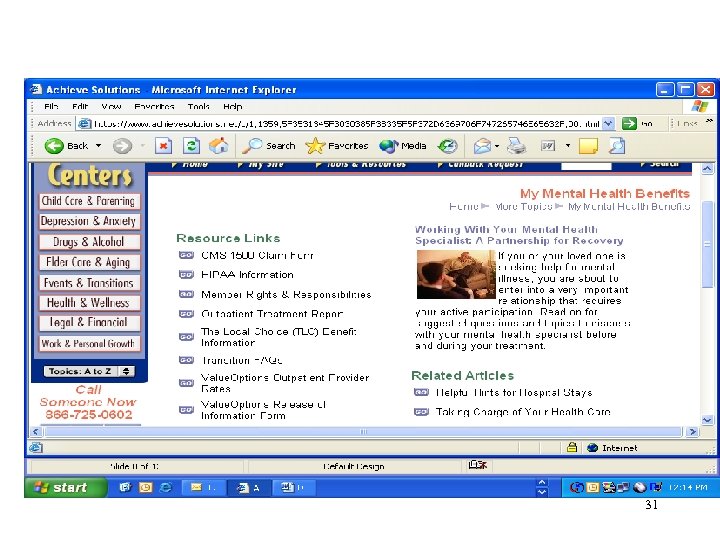Image resolution: width=720 pixels, height=540 pixels.
Task: Click the Stop loading icon
Action: pos(163,146)
